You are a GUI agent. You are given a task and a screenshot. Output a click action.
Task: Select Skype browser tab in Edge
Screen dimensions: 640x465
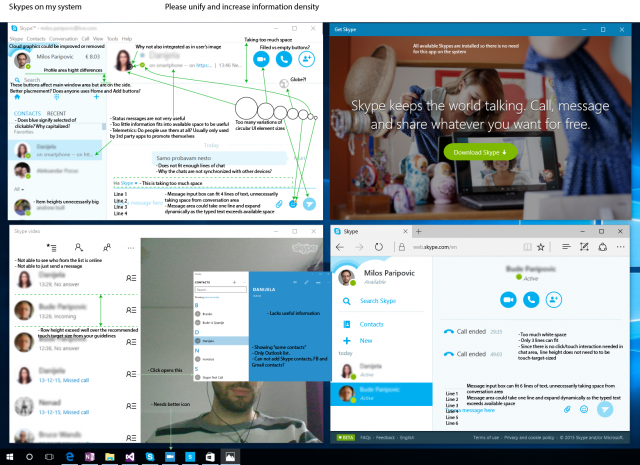pyautogui.click(x=371, y=231)
